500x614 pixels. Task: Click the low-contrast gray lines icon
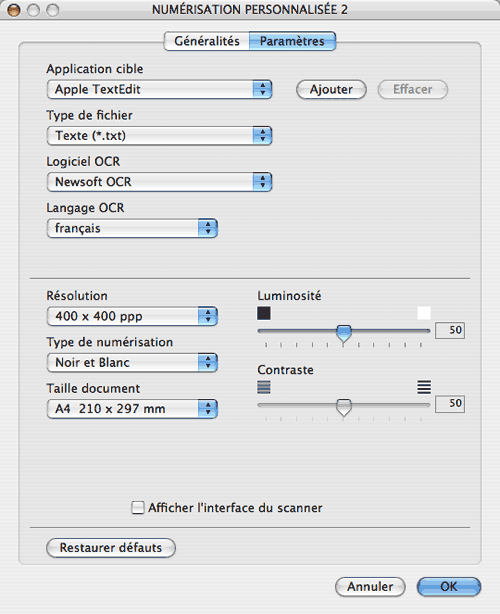pos(264,387)
